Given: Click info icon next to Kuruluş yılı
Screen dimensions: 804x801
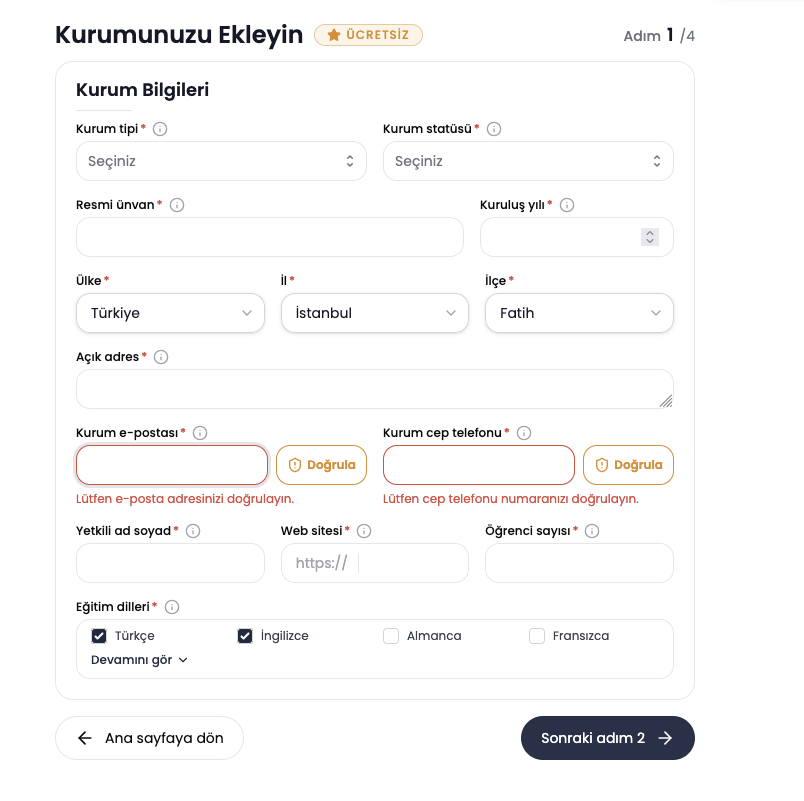Looking at the screenshot, I should 567,205.
